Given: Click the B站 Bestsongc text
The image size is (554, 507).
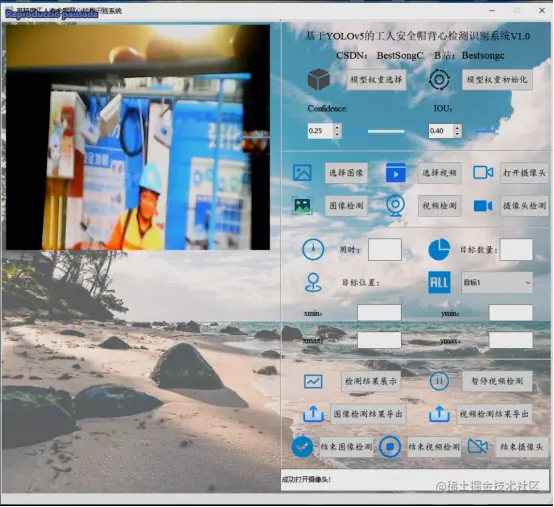Looking at the screenshot, I should pos(469,56).
